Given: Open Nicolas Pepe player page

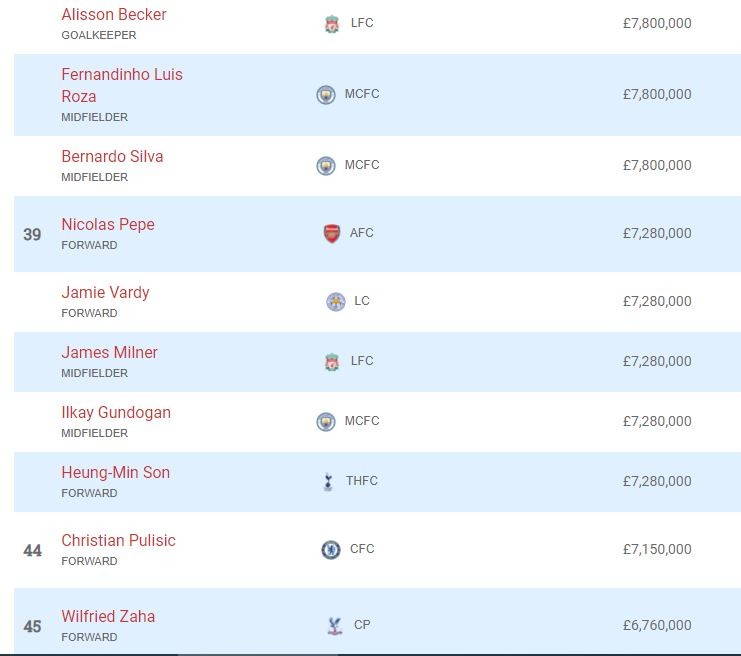Looking at the screenshot, I should click(x=108, y=225).
